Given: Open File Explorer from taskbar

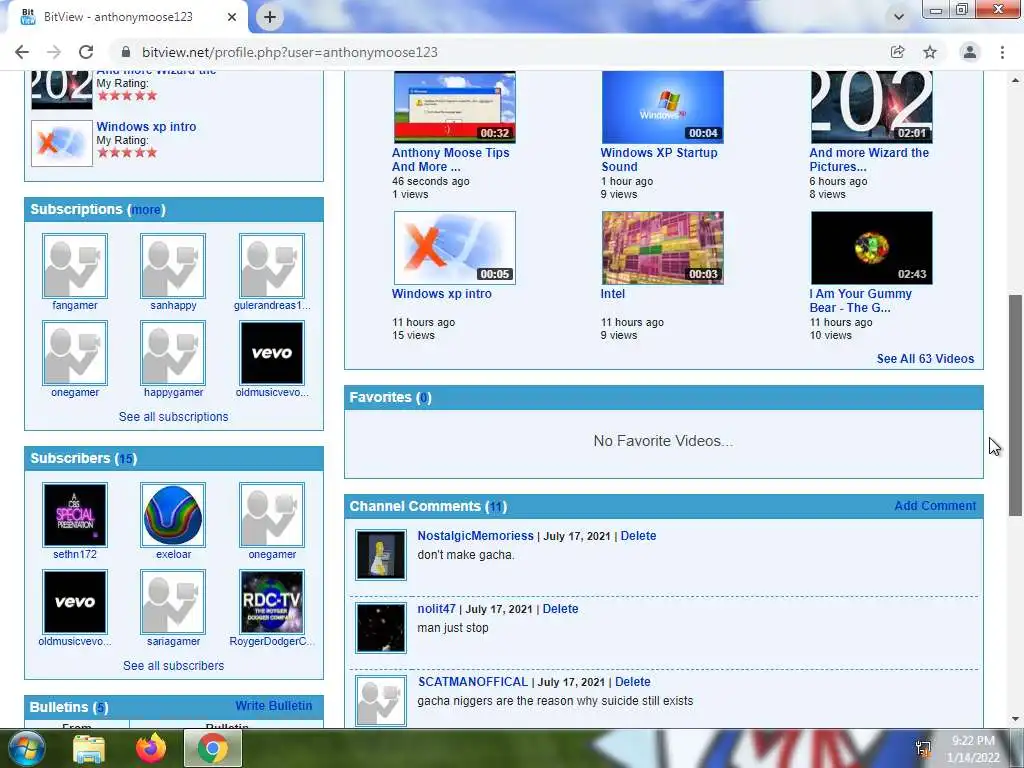Looking at the screenshot, I should pos(88,748).
